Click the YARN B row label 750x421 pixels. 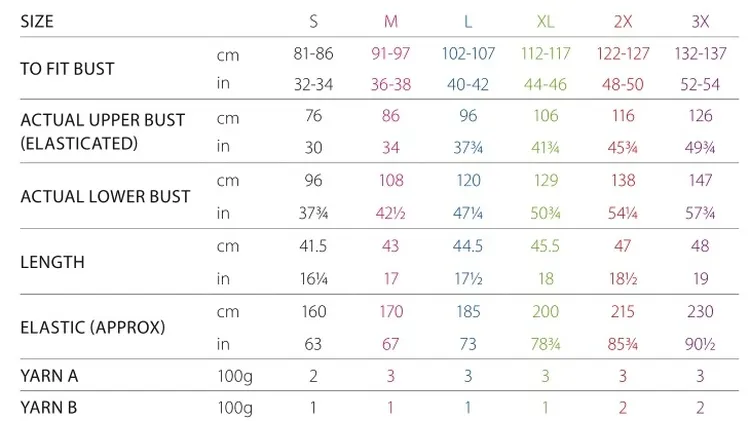click(48, 408)
